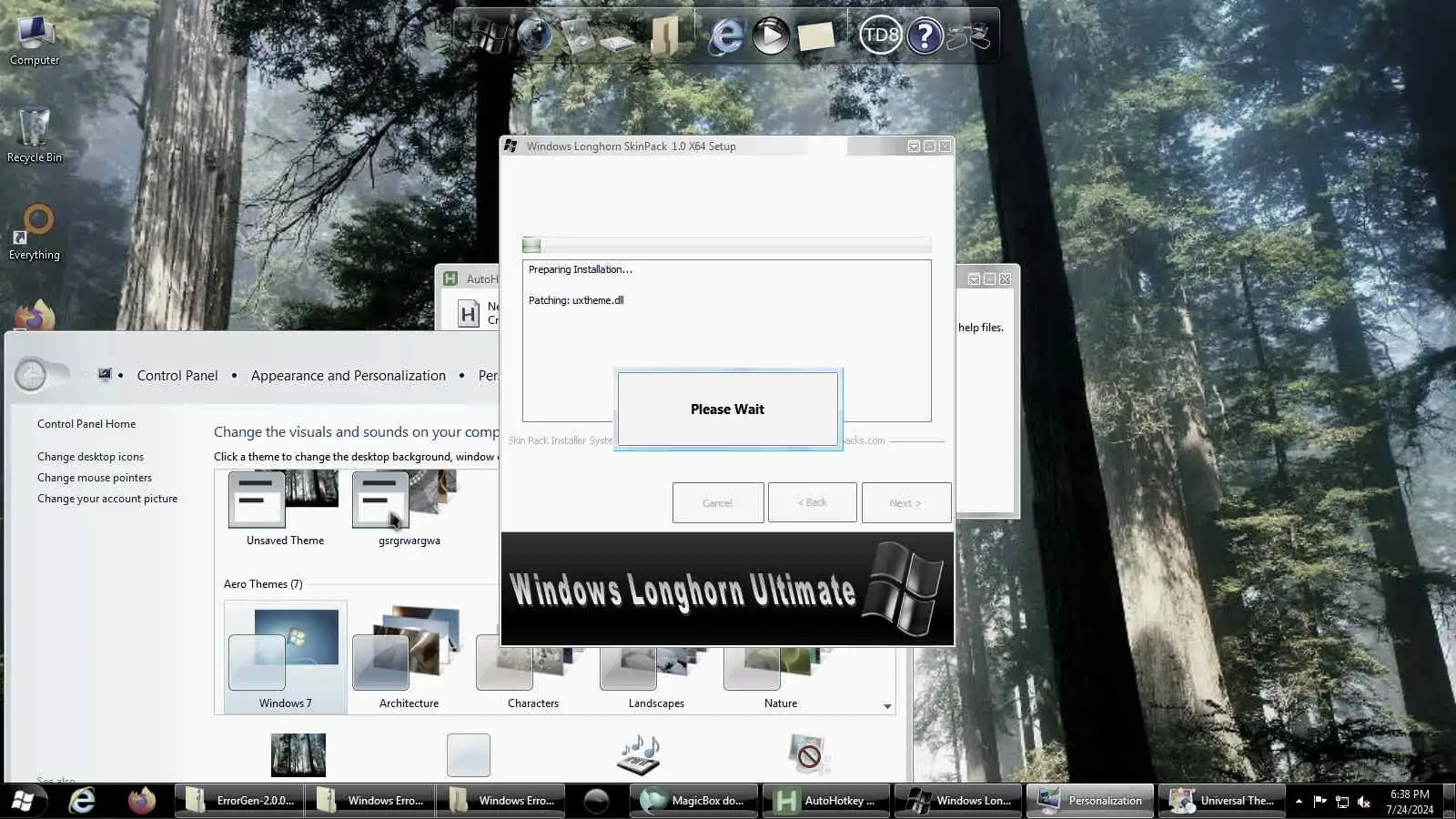Image resolution: width=1456 pixels, height=819 pixels.
Task: Click the media player device icon in the dock
Action: 578,36
